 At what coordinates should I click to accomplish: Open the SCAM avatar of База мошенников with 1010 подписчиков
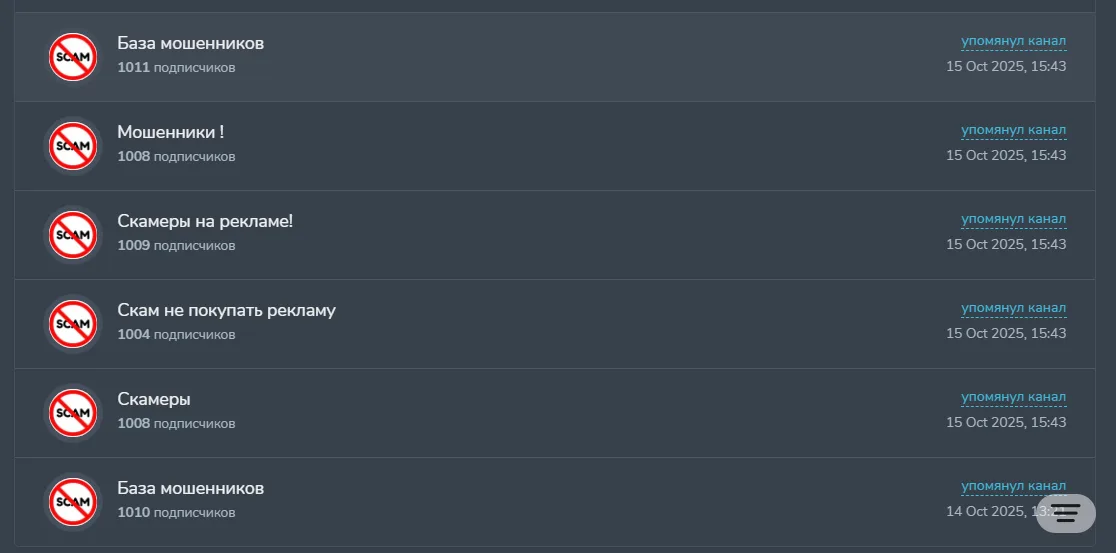pyautogui.click(x=73, y=502)
